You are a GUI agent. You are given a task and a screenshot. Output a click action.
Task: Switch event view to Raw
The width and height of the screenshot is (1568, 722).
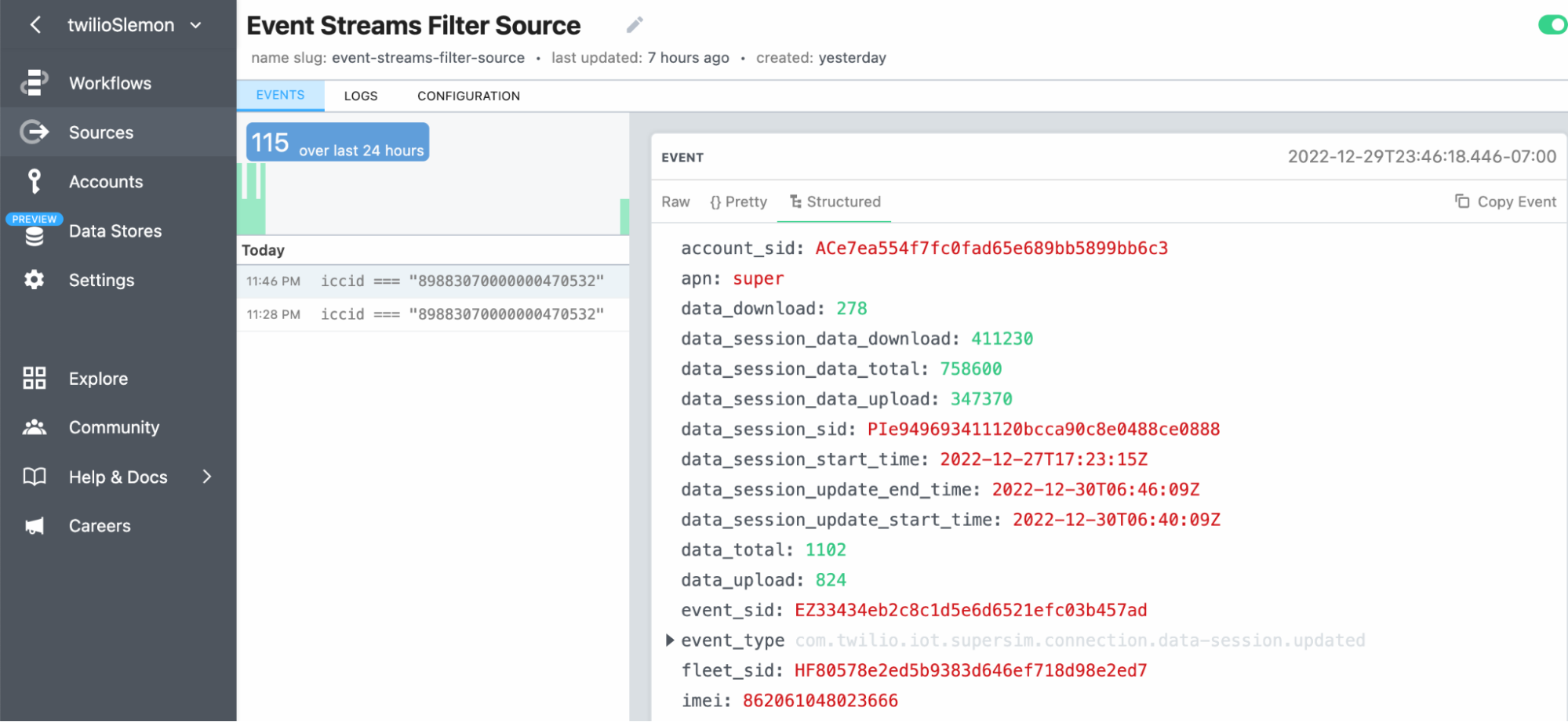675,201
